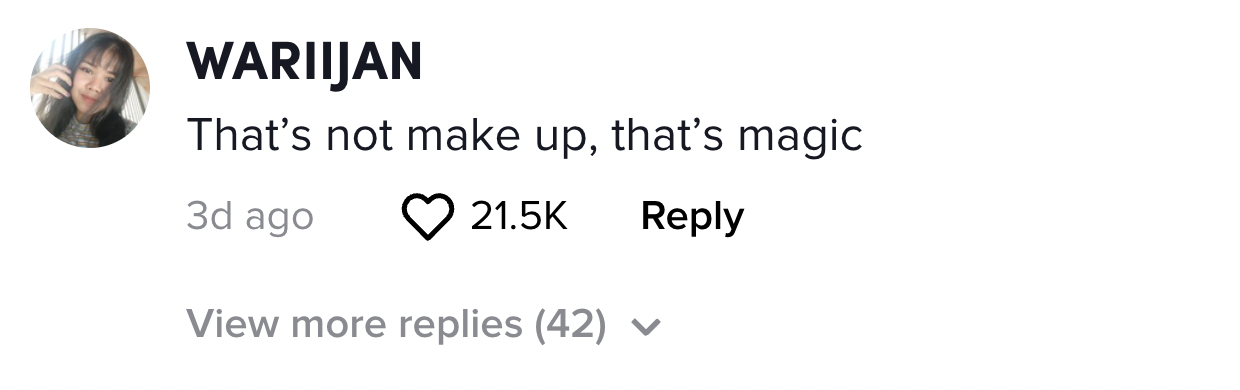Toggle the heart to like this comment

428,217
